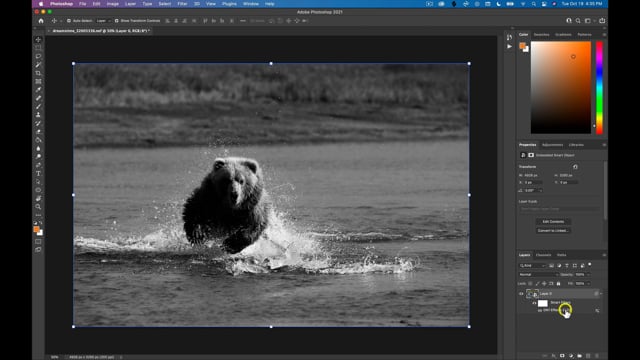Select the Gradient tool

[x=38, y=140]
